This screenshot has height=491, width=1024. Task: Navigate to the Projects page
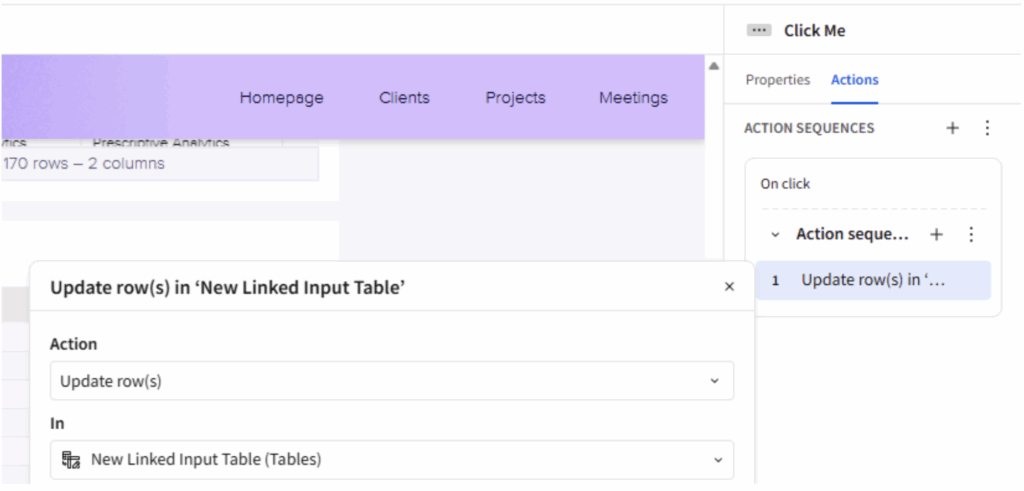(x=515, y=98)
